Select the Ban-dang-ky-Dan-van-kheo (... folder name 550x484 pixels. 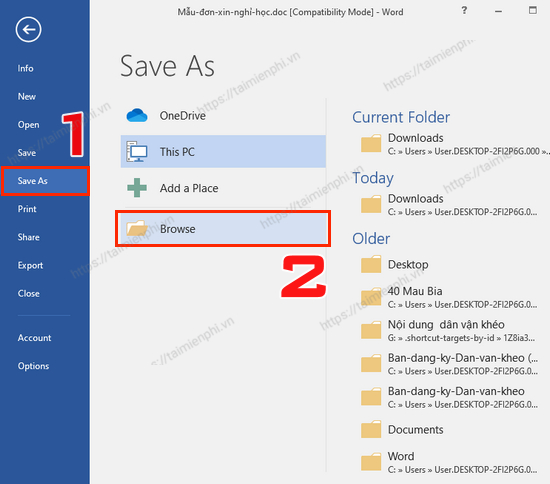tap(462, 358)
